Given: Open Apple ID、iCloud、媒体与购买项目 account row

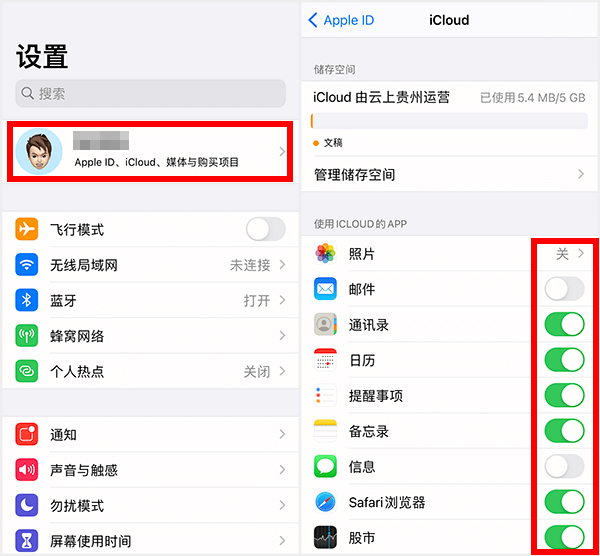Looking at the screenshot, I should pyautogui.click(x=150, y=152).
